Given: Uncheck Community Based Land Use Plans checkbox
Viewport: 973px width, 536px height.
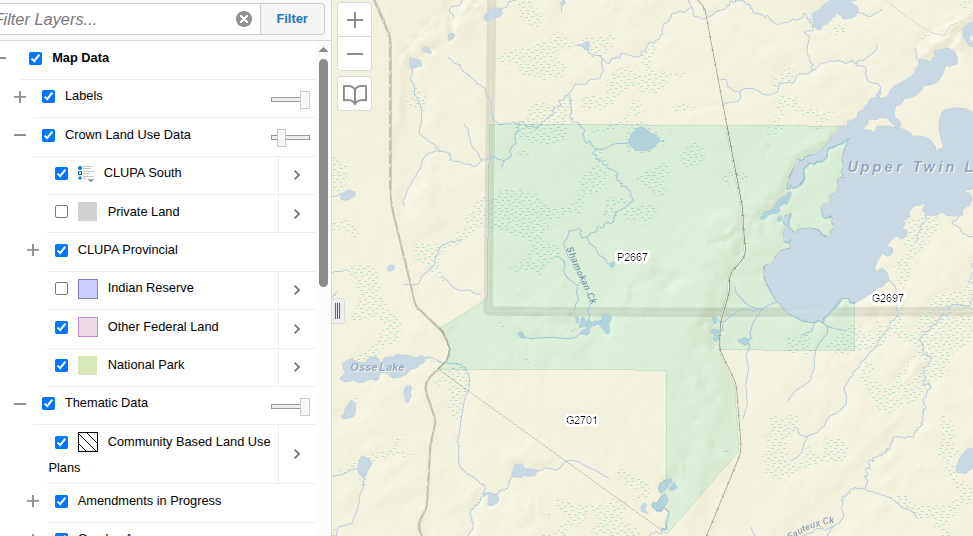Looking at the screenshot, I should 61,442.
